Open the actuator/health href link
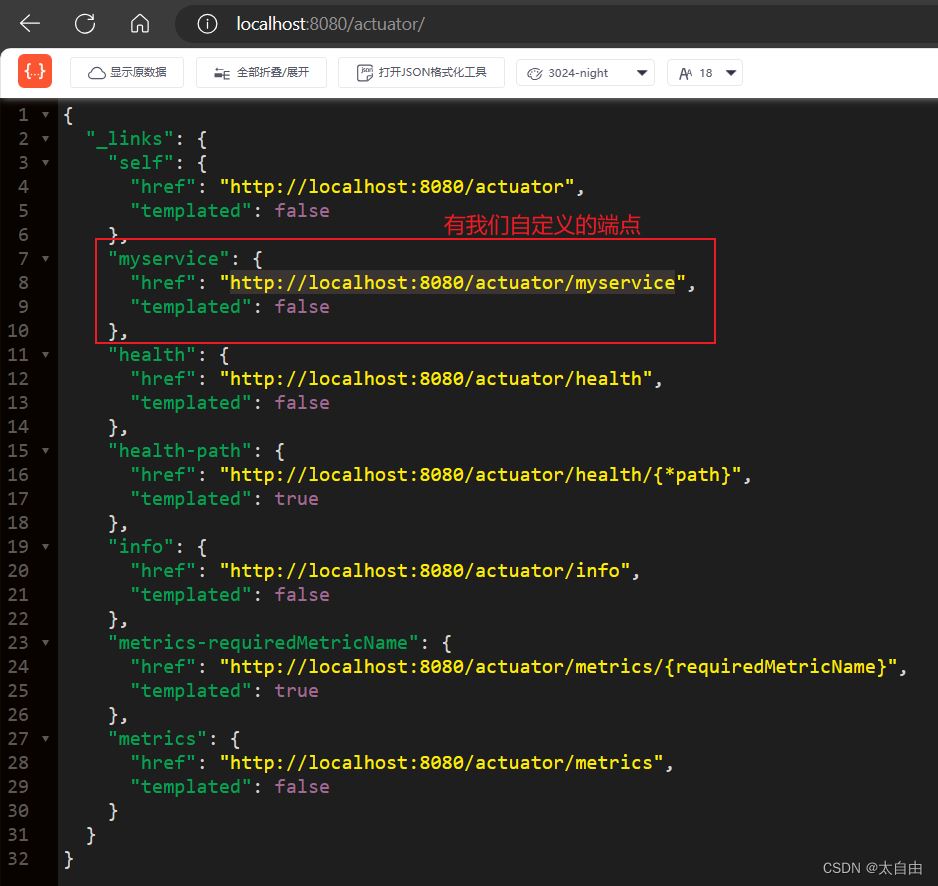 [x=436, y=379]
